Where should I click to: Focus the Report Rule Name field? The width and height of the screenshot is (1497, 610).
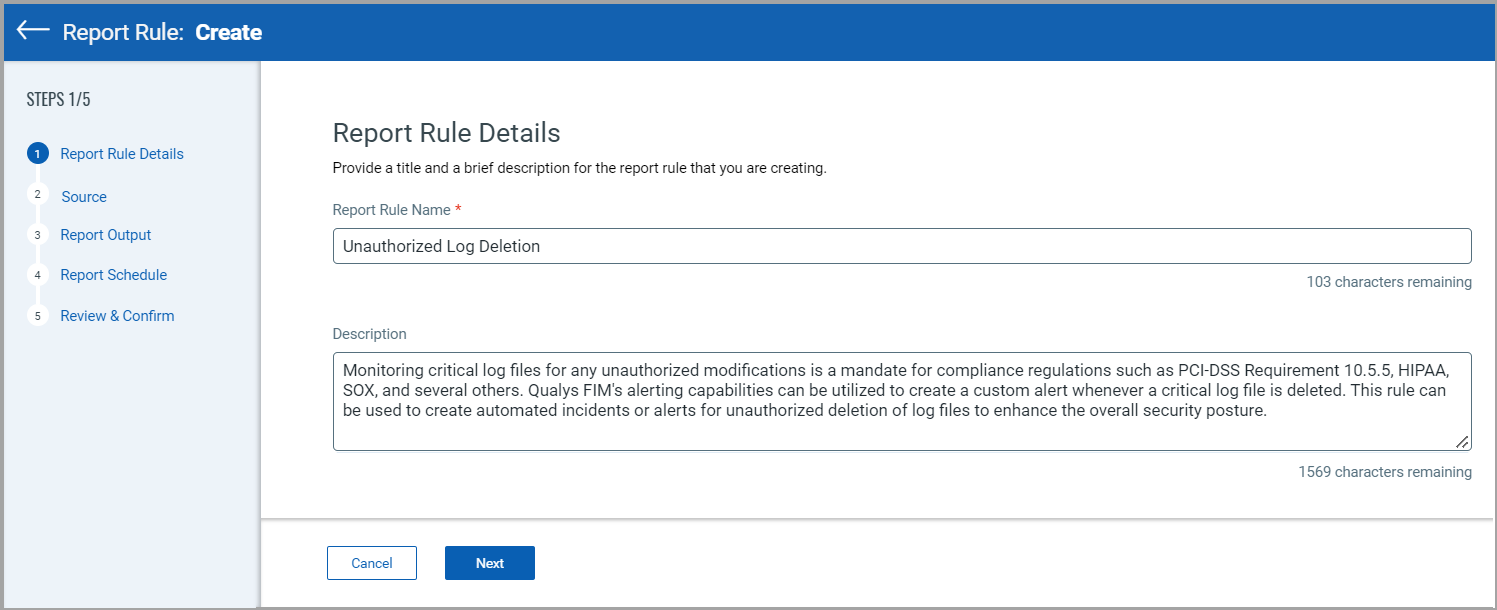pos(902,246)
